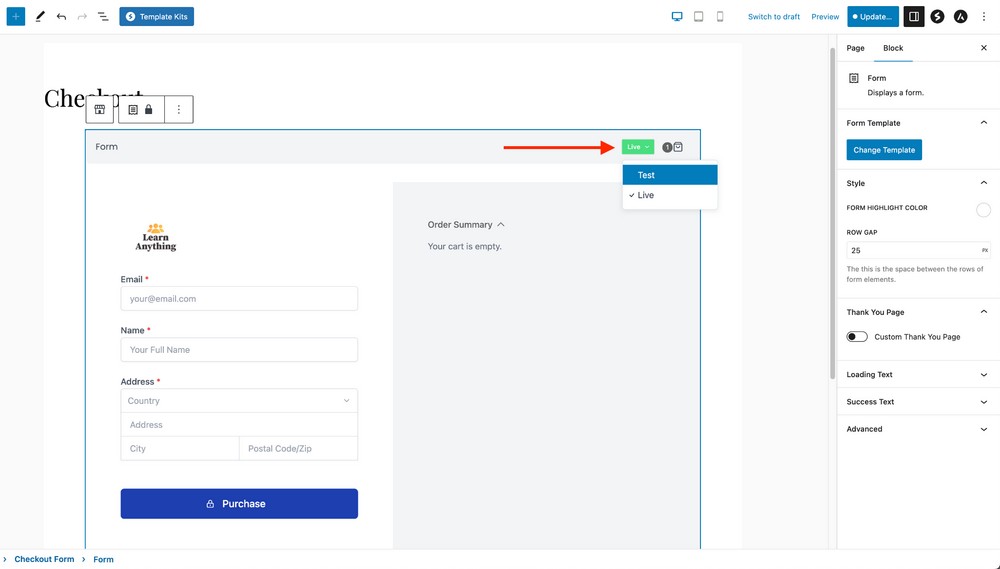Screen dimensions: 1000x569
Task: Open the Live mode dropdown badge
Action: pyautogui.click(x=638, y=147)
